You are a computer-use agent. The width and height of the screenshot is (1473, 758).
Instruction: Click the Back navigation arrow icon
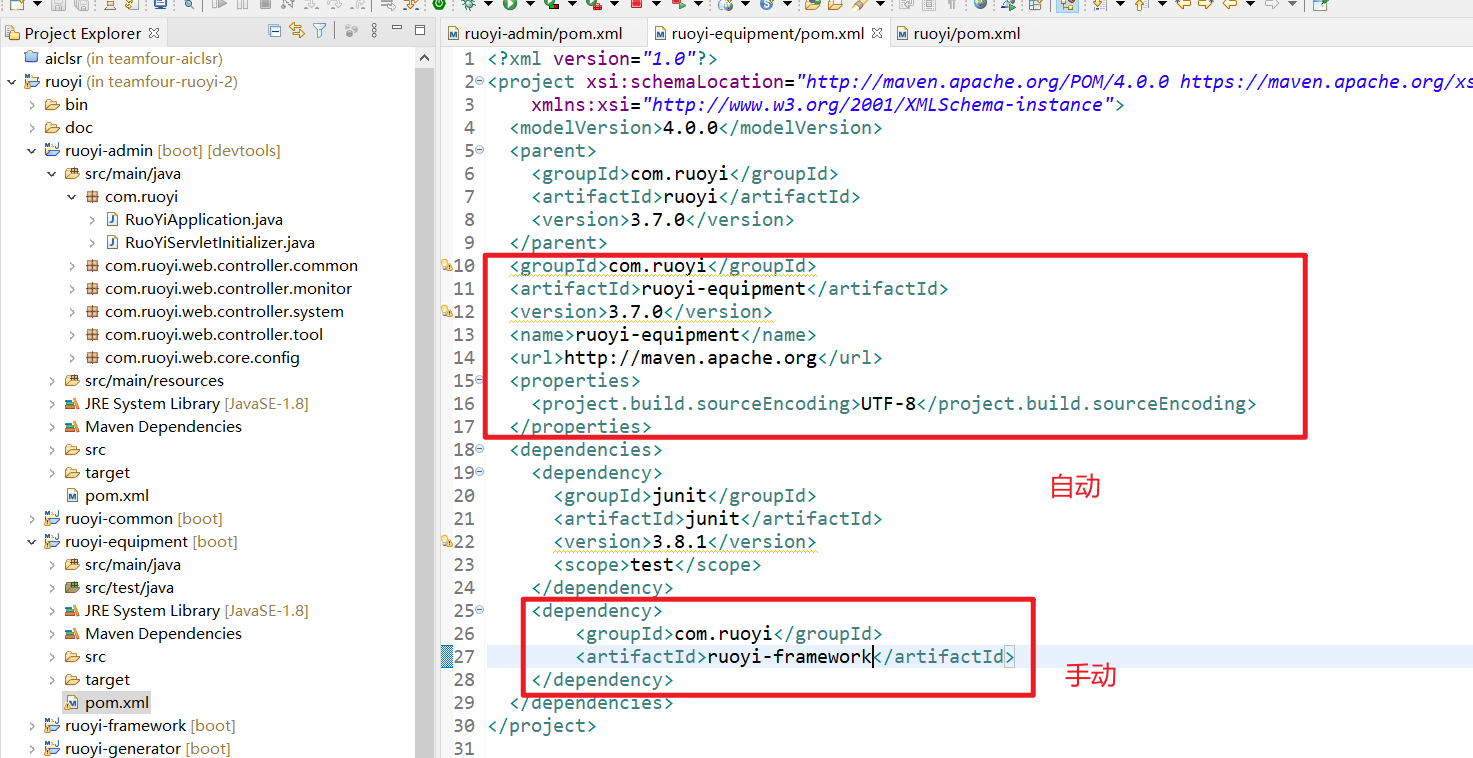tap(1230, 5)
